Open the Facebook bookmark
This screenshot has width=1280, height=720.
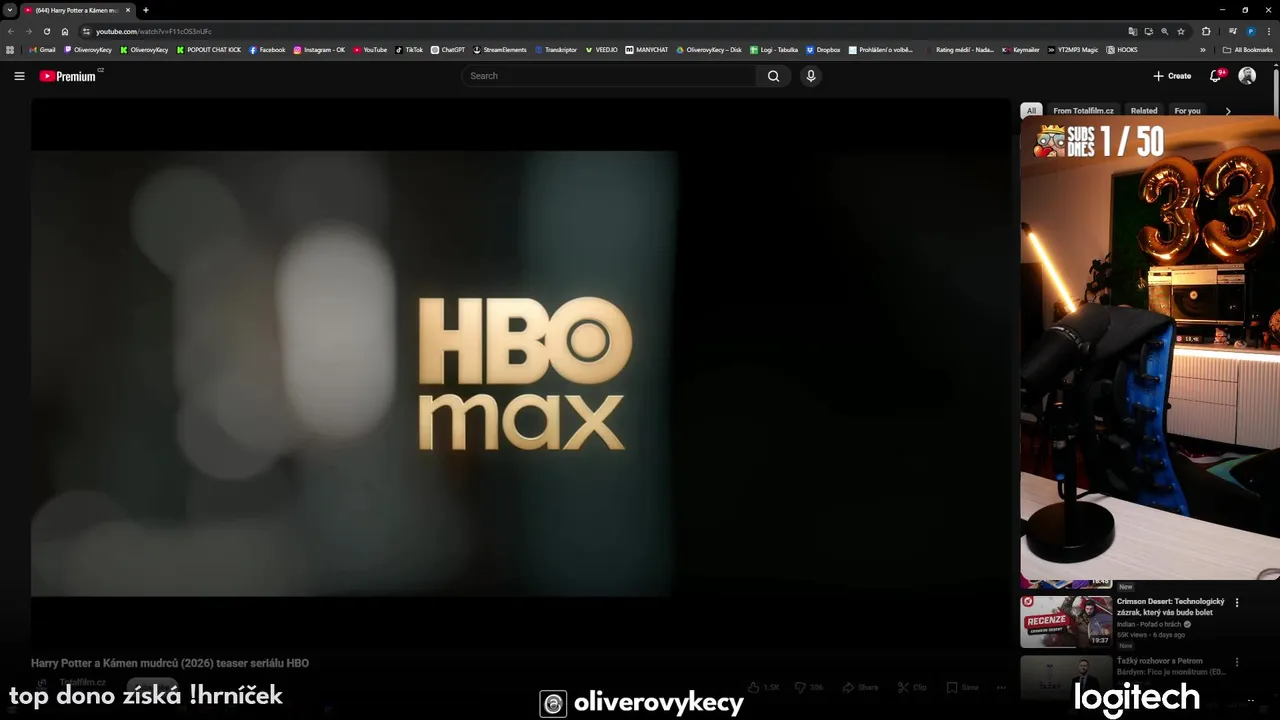click(x=267, y=49)
